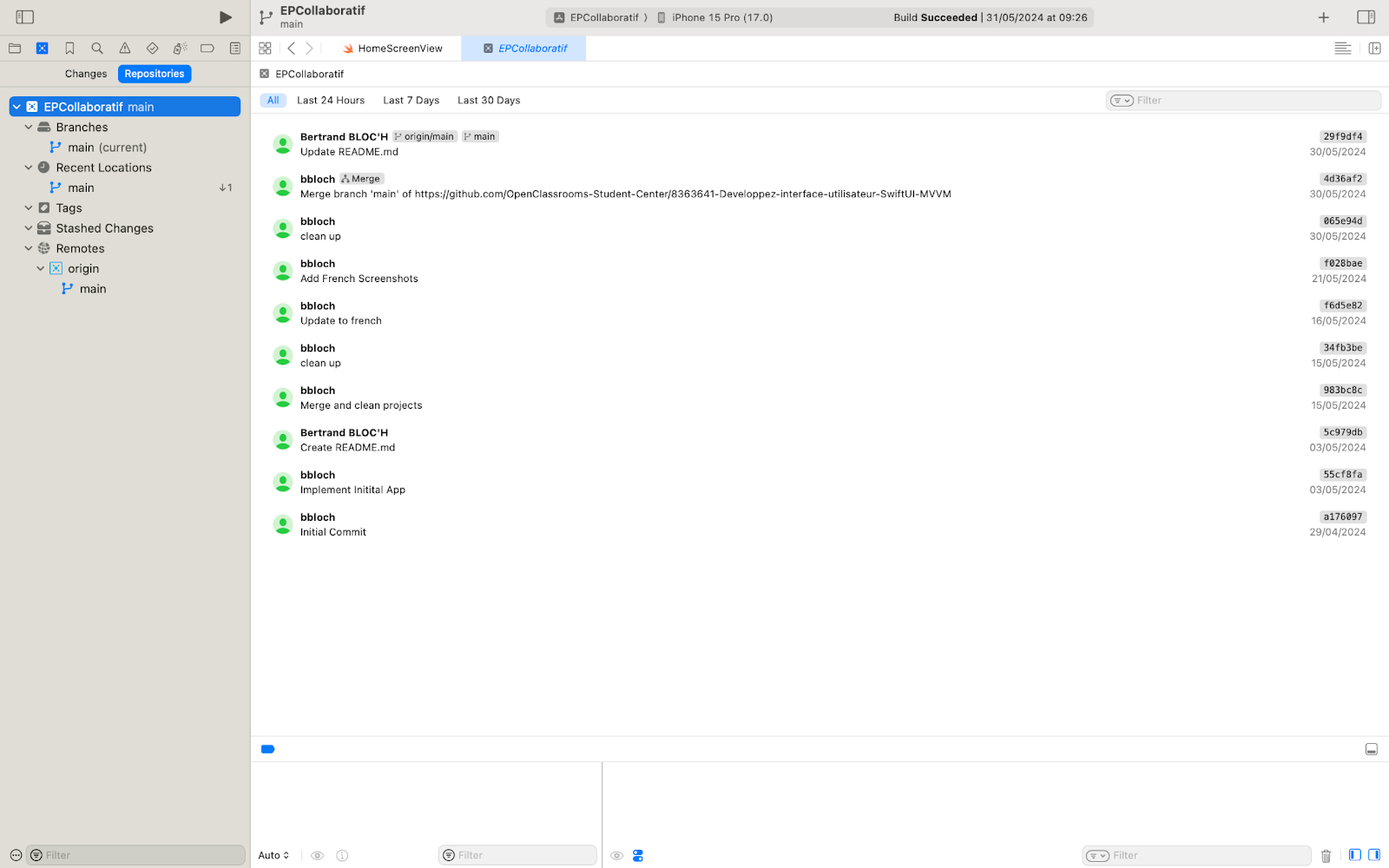Click the commit history Filter field
The width and height of the screenshot is (1389, 868).
click(1243, 101)
